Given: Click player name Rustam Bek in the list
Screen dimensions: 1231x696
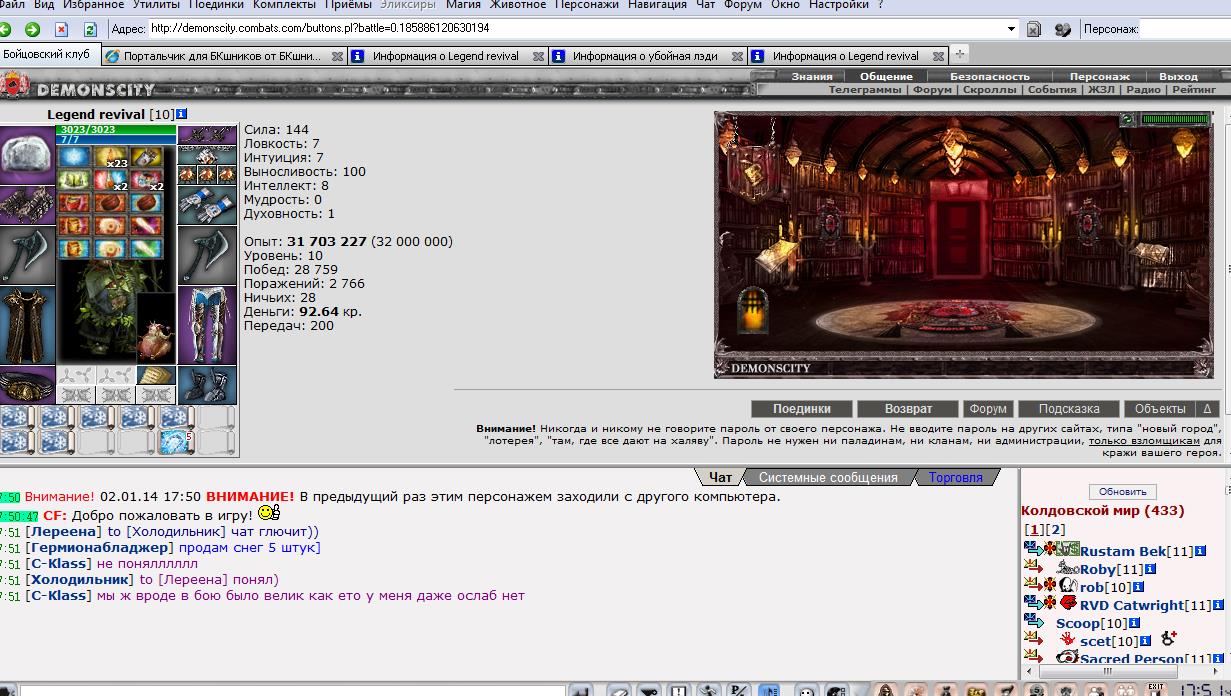Looking at the screenshot, I should pyautogui.click(x=1123, y=551).
